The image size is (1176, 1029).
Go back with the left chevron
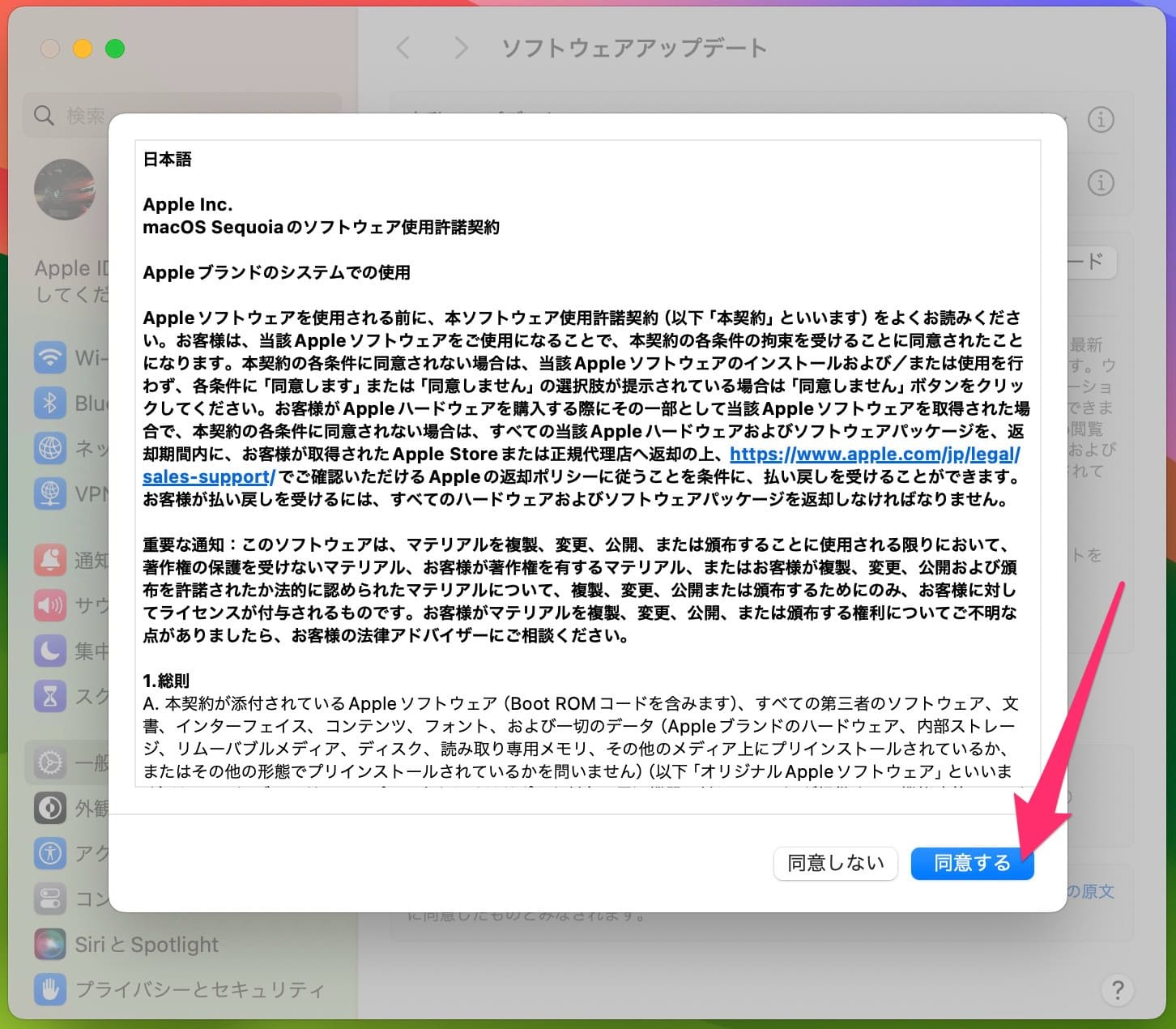(403, 48)
